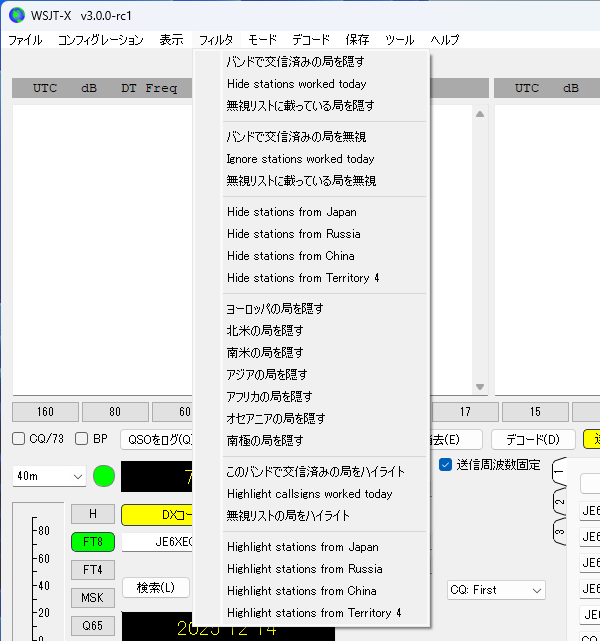This screenshot has width=600, height=641.
Task: Select このバンドで交信済みの局をハイライト
Action: (x=312, y=472)
